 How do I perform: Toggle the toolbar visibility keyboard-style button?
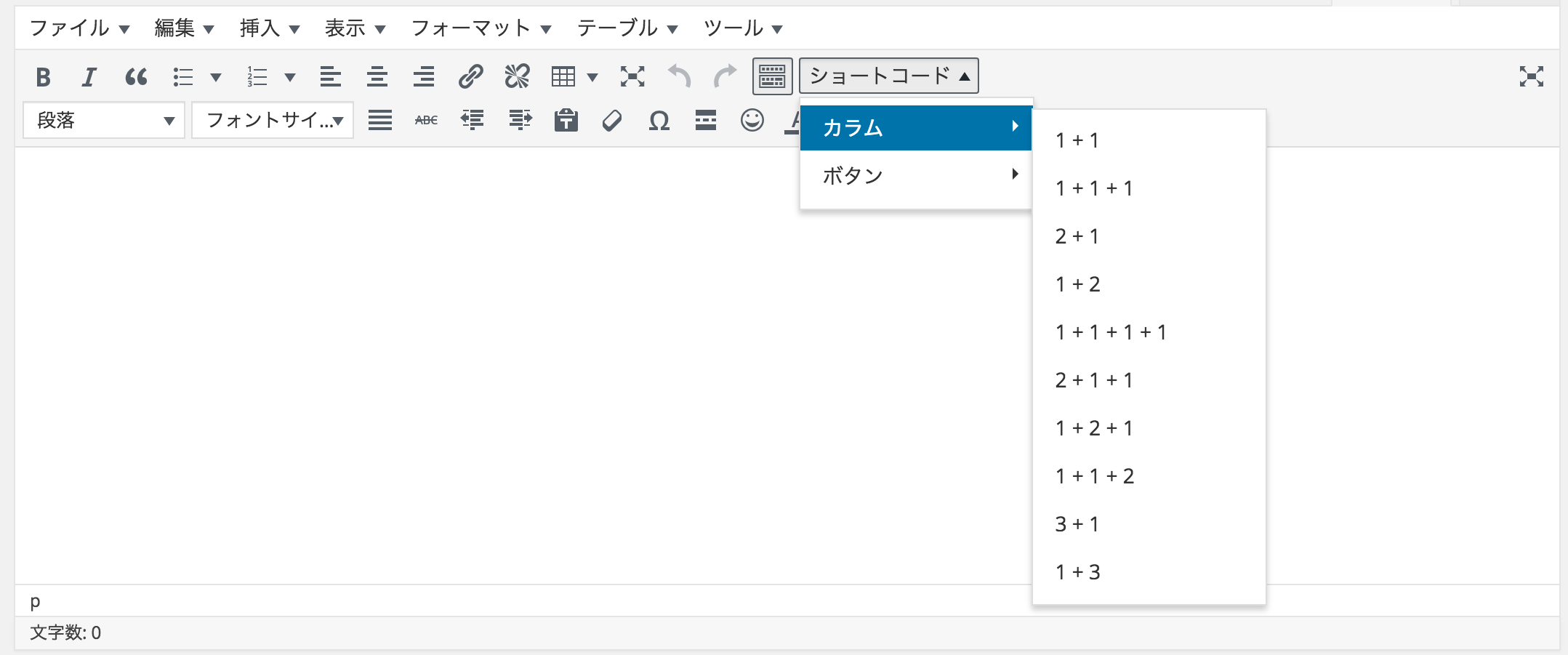(x=772, y=76)
